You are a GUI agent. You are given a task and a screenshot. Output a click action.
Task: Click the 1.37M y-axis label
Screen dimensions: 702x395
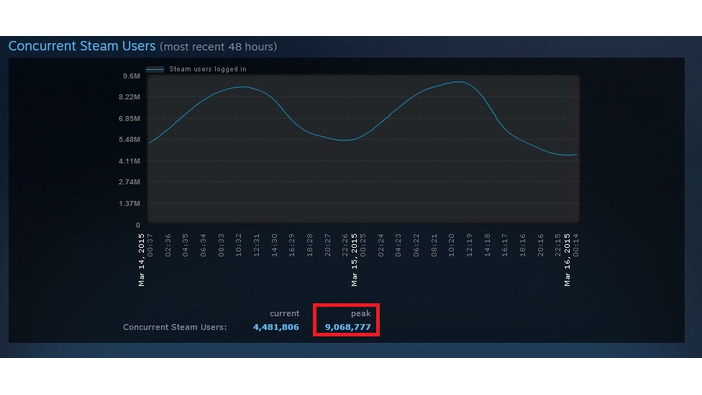click(129, 204)
